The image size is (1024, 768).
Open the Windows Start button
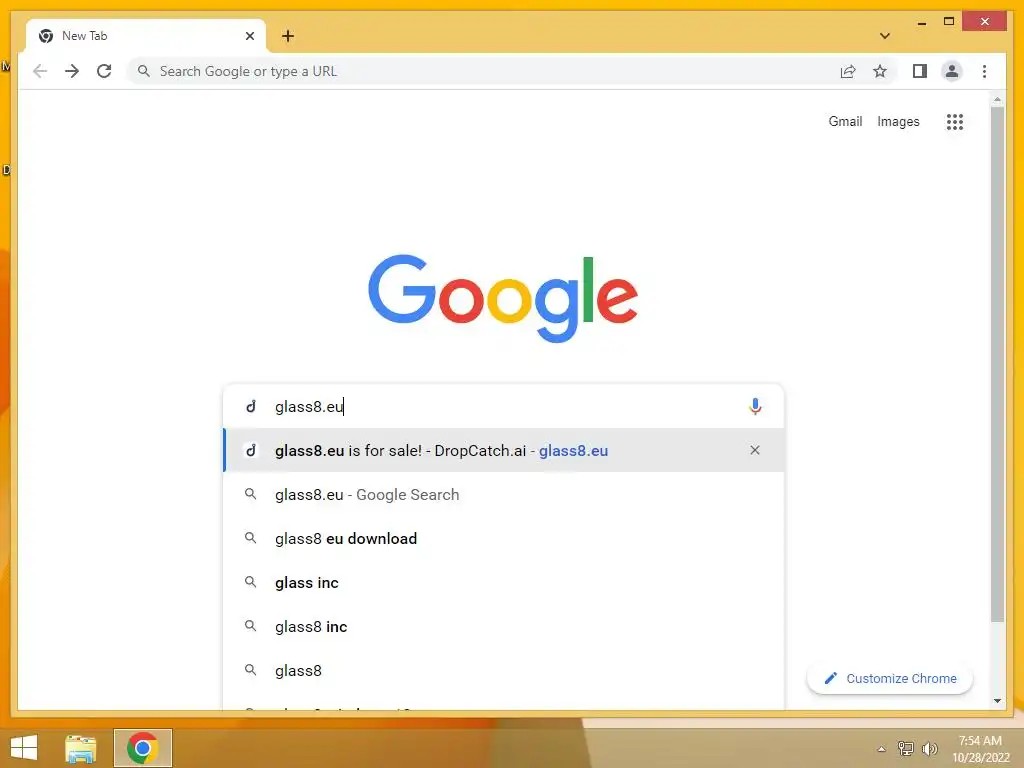click(24, 748)
